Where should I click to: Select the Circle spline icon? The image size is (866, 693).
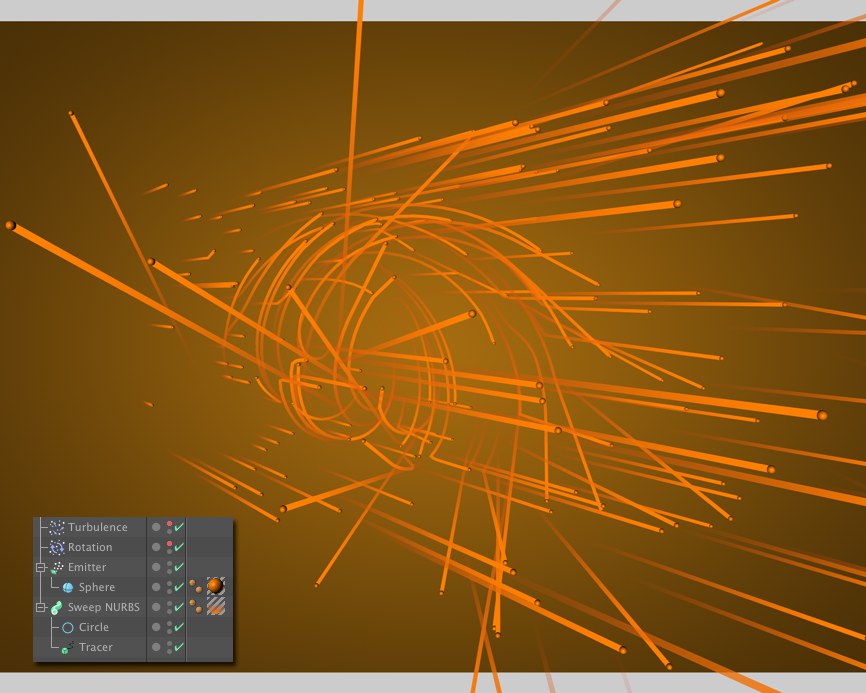tap(68, 627)
